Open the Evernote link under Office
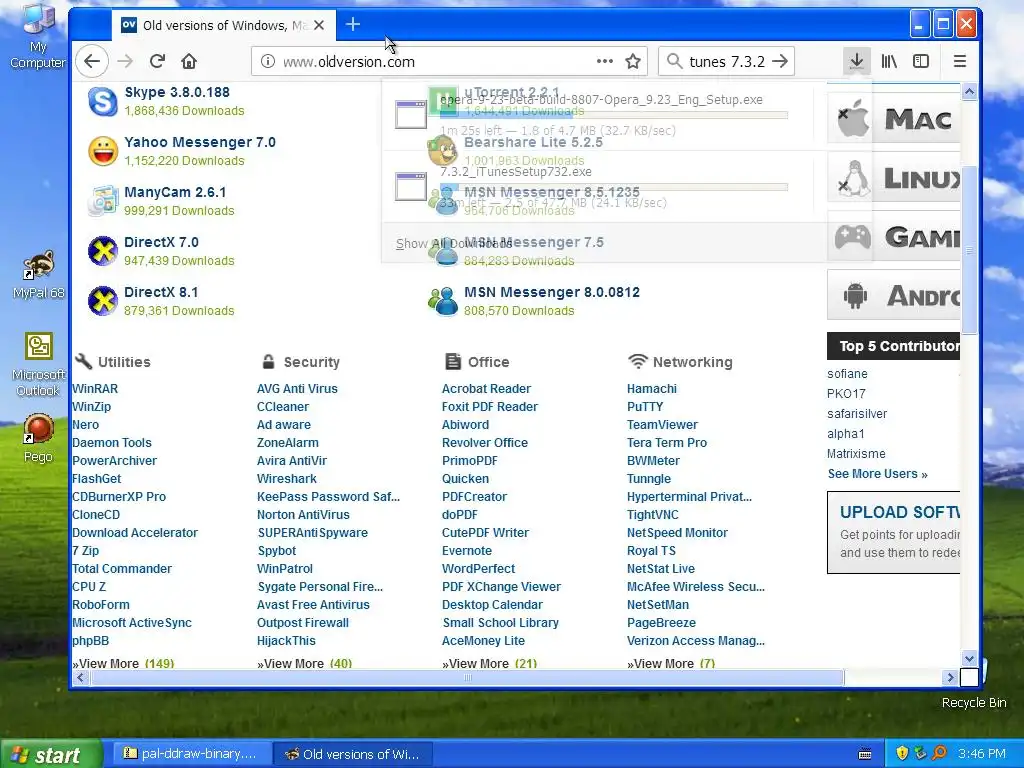This screenshot has width=1024, height=768. (x=466, y=551)
